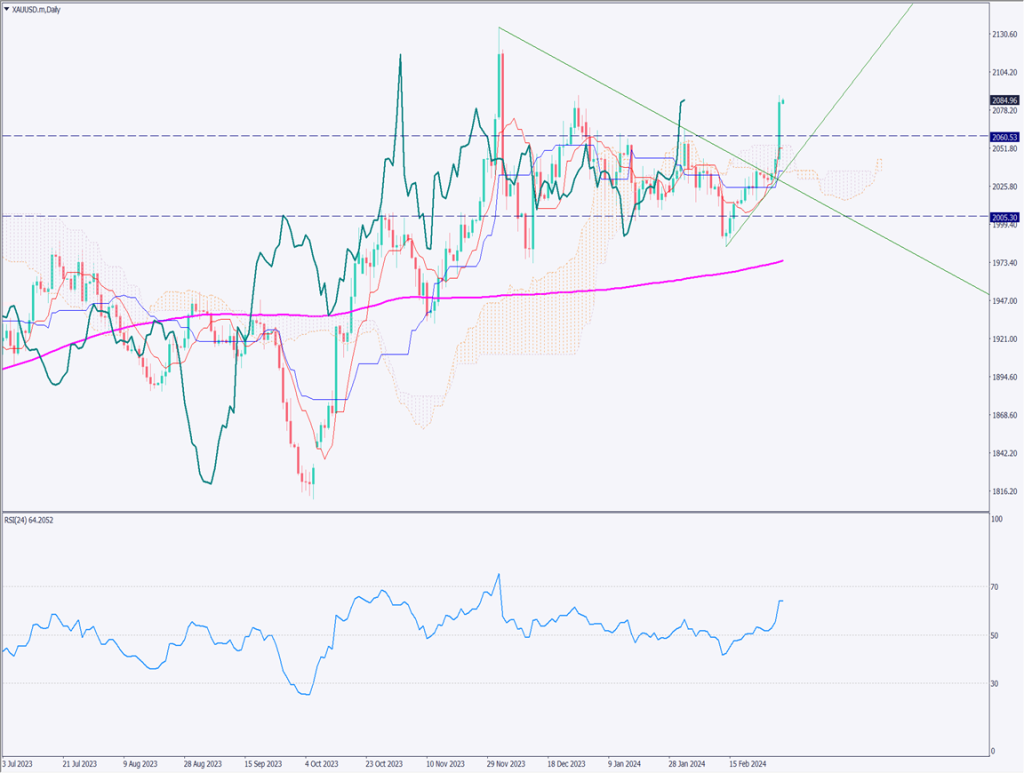Screen dimensions: 1024x773
Task: Click the RSI 100 level axis label
Action: (996, 520)
